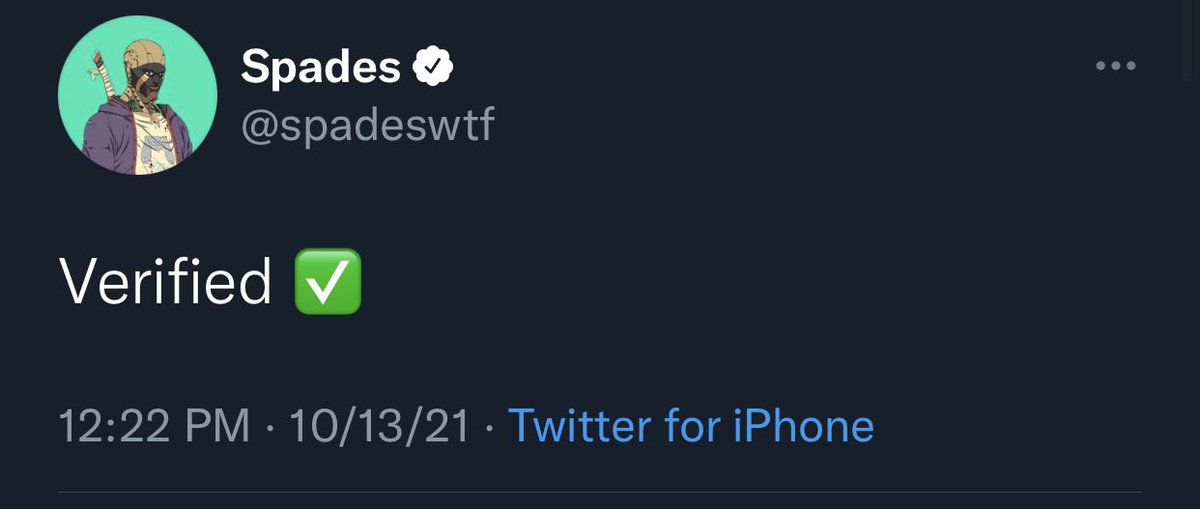This screenshot has height=509, width=1200.
Task: Open the three-dot more options menu
Action: [1116, 67]
